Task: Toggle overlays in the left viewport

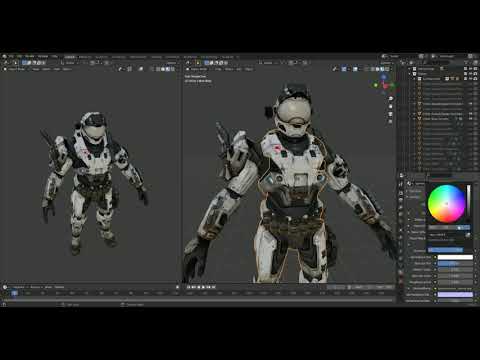Action: point(141,69)
